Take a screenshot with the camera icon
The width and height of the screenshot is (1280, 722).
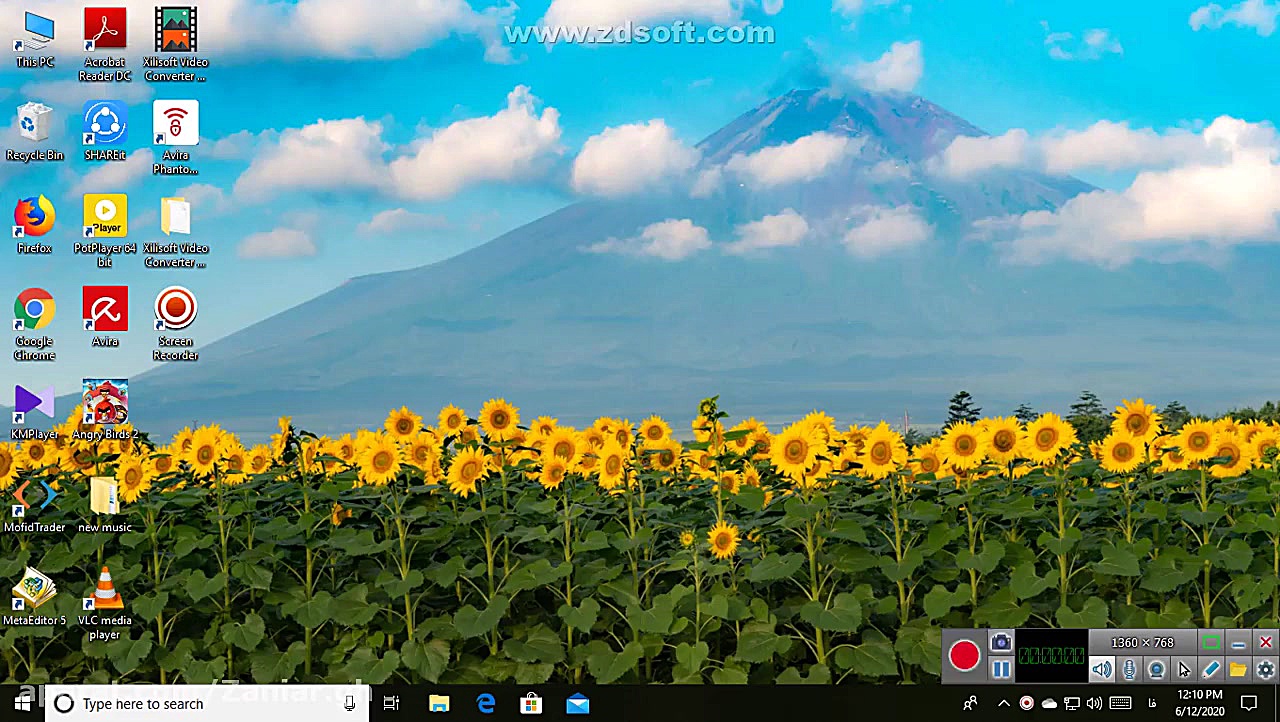pyautogui.click(x=1001, y=643)
